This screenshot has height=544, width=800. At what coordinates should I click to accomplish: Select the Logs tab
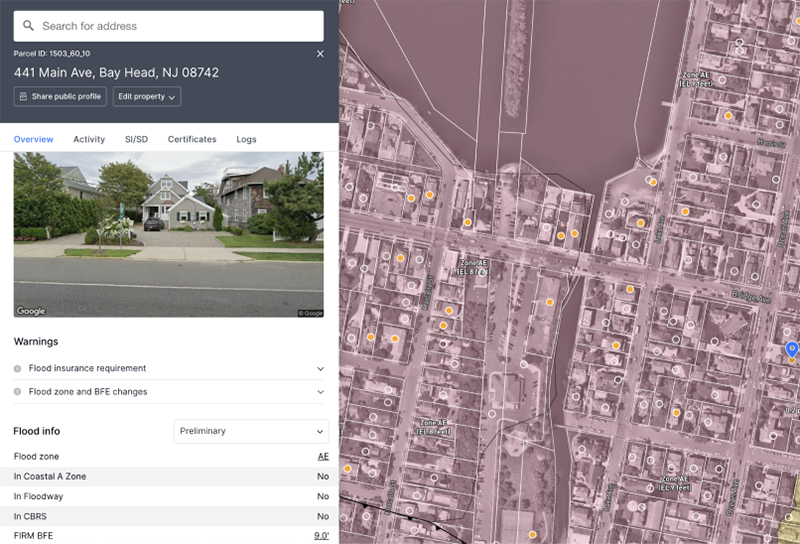click(x=246, y=139)
